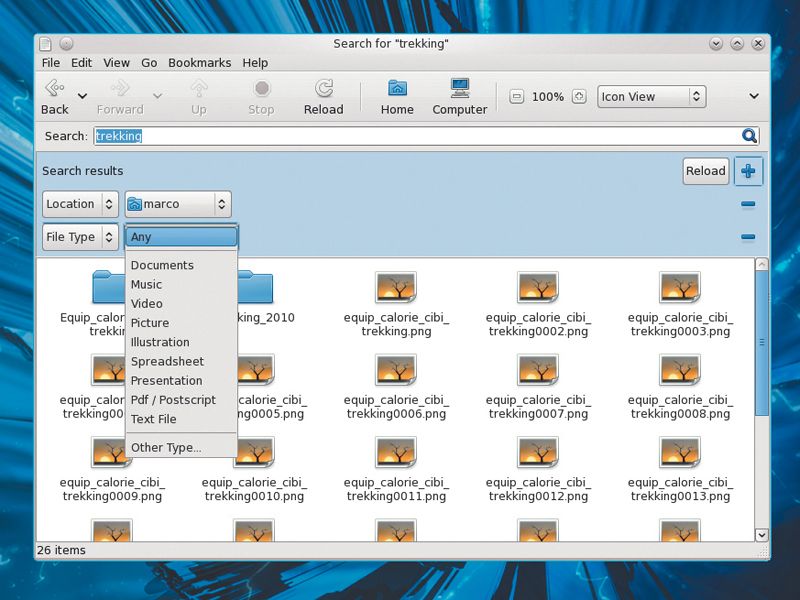
Task: Remove the Location filter with its minus control
Action: click(746, 204)
